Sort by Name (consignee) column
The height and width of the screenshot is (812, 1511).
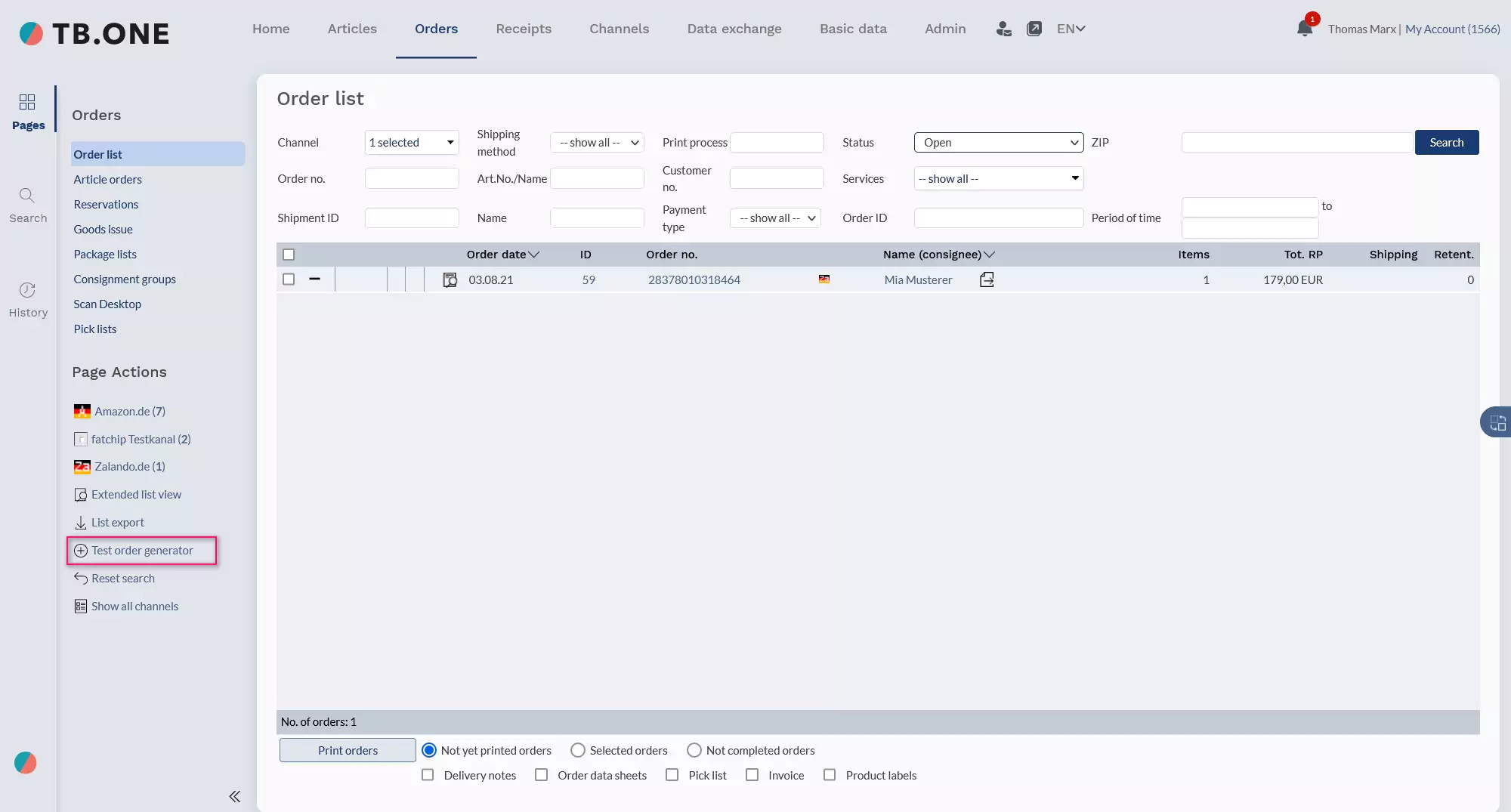point(939,255)
